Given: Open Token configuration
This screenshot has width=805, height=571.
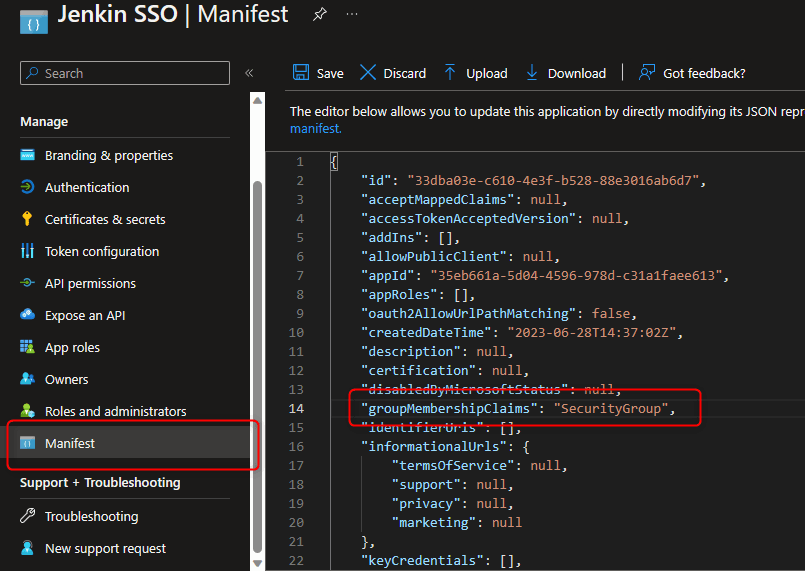Looking at the screenshot, I should click(x=102, y=252).
